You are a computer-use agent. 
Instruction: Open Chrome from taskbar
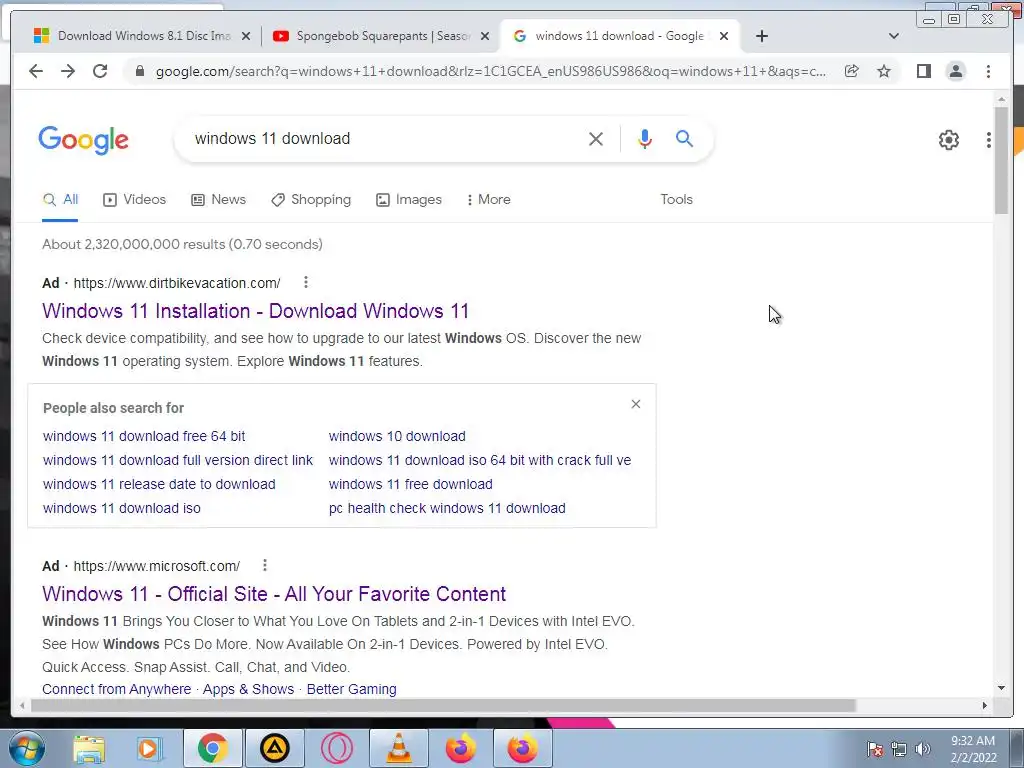[x=212, y=748]
